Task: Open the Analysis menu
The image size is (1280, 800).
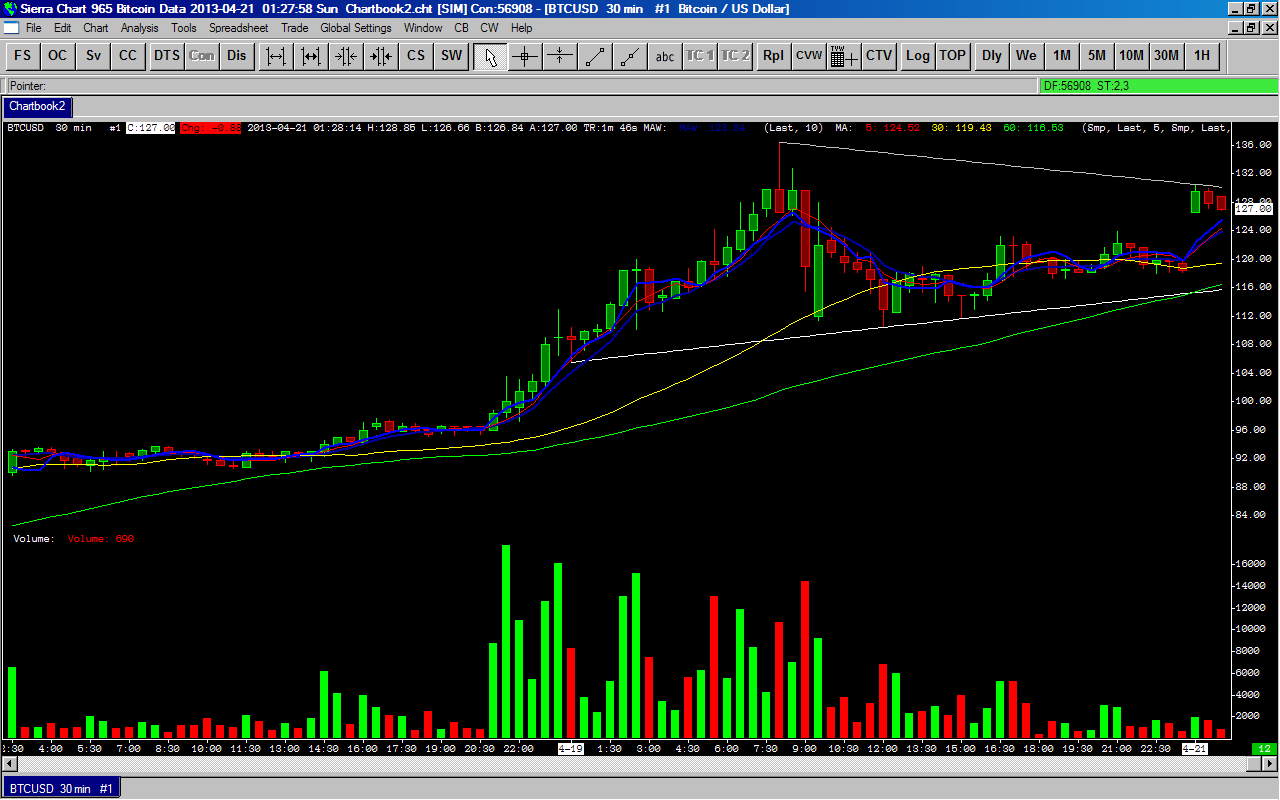Action: click(140, 28)
